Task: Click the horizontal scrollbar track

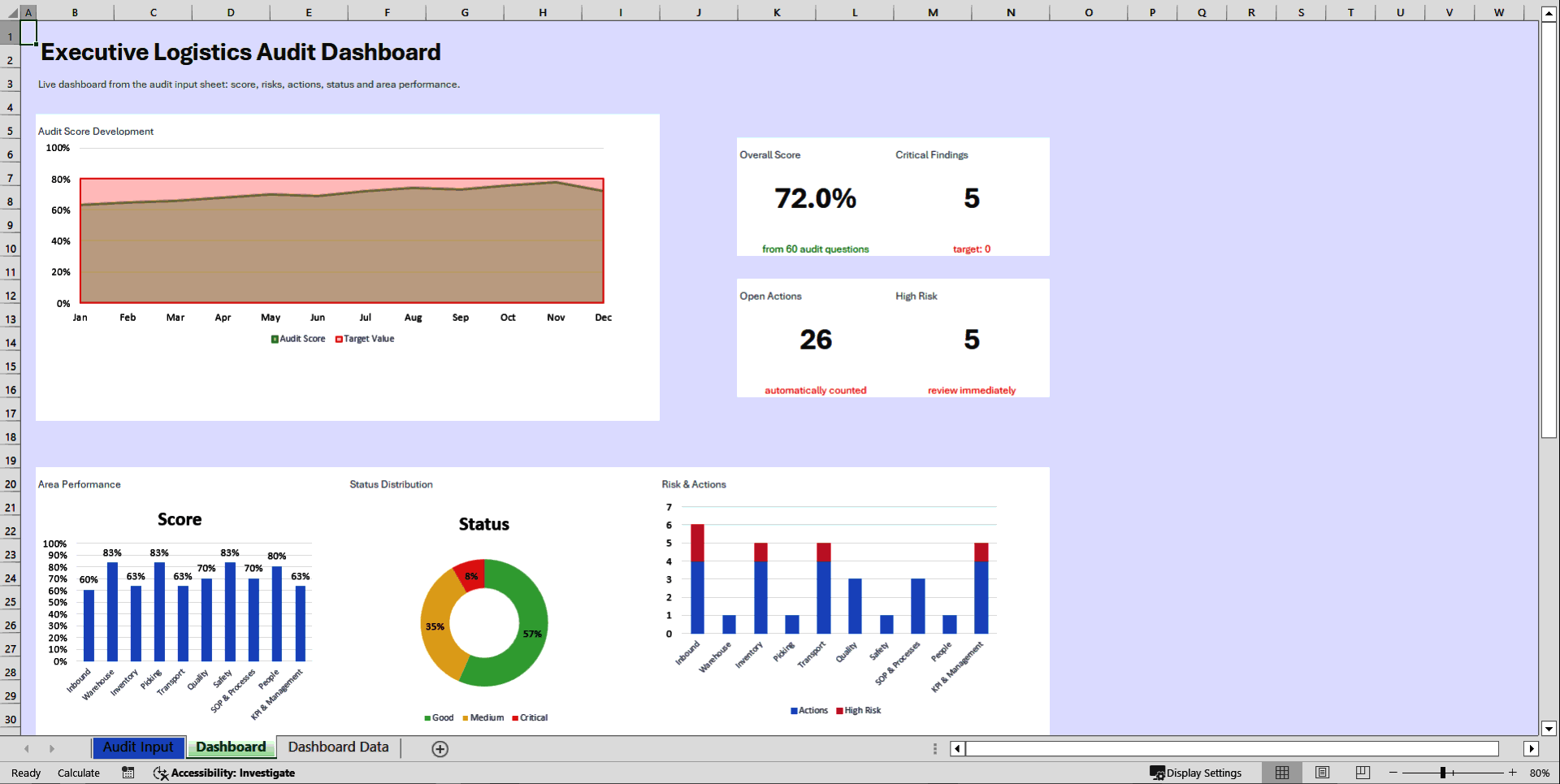Action: point(1232,749)
